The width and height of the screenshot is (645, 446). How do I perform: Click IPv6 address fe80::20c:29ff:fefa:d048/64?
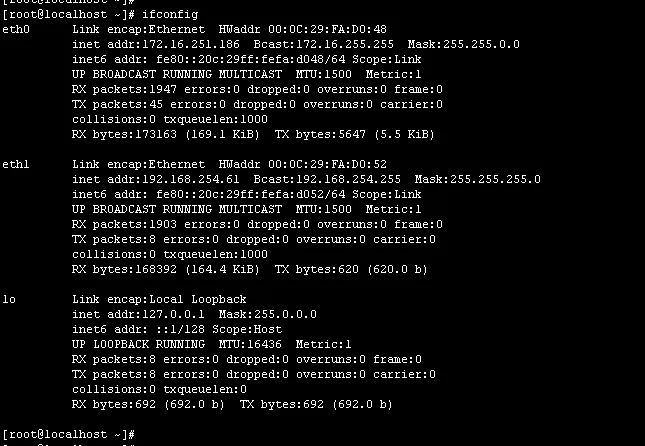coord(223,60)
